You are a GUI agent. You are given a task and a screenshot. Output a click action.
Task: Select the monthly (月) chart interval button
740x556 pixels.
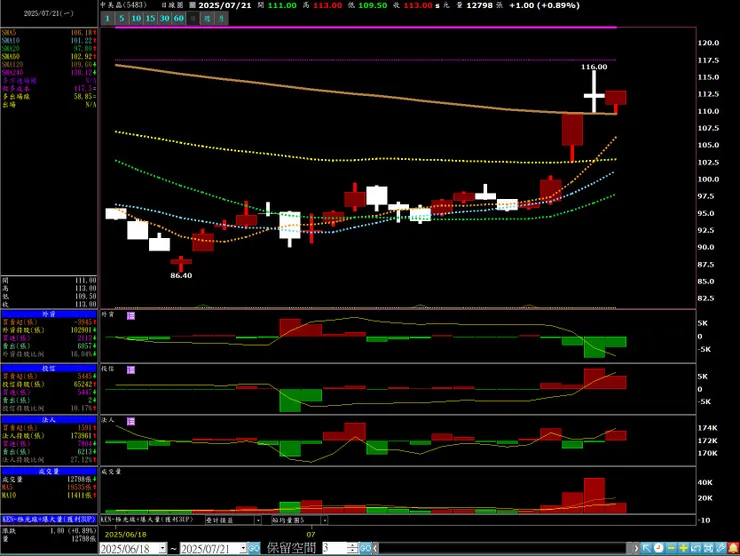[222, 18]
